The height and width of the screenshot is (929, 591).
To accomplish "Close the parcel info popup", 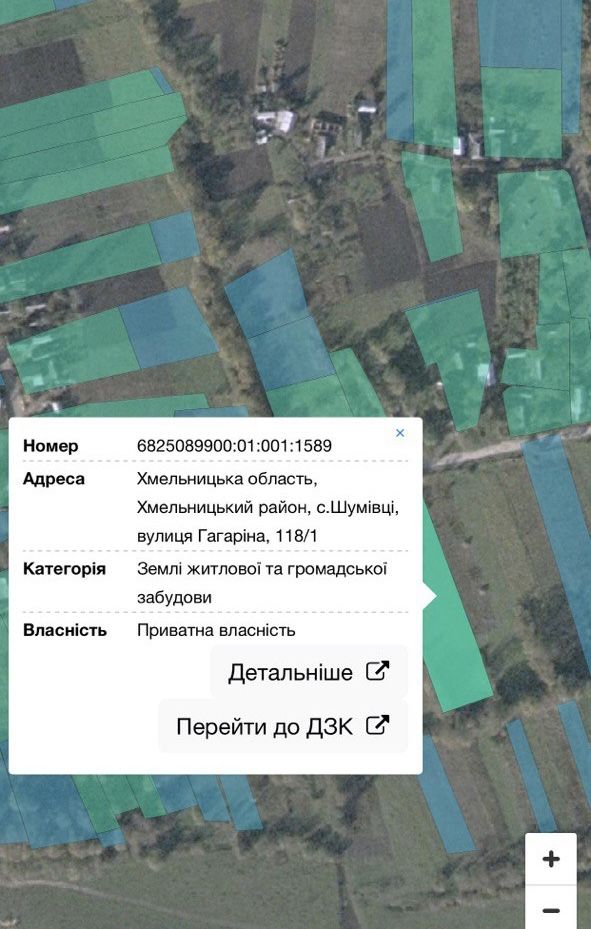I will 400,433.
